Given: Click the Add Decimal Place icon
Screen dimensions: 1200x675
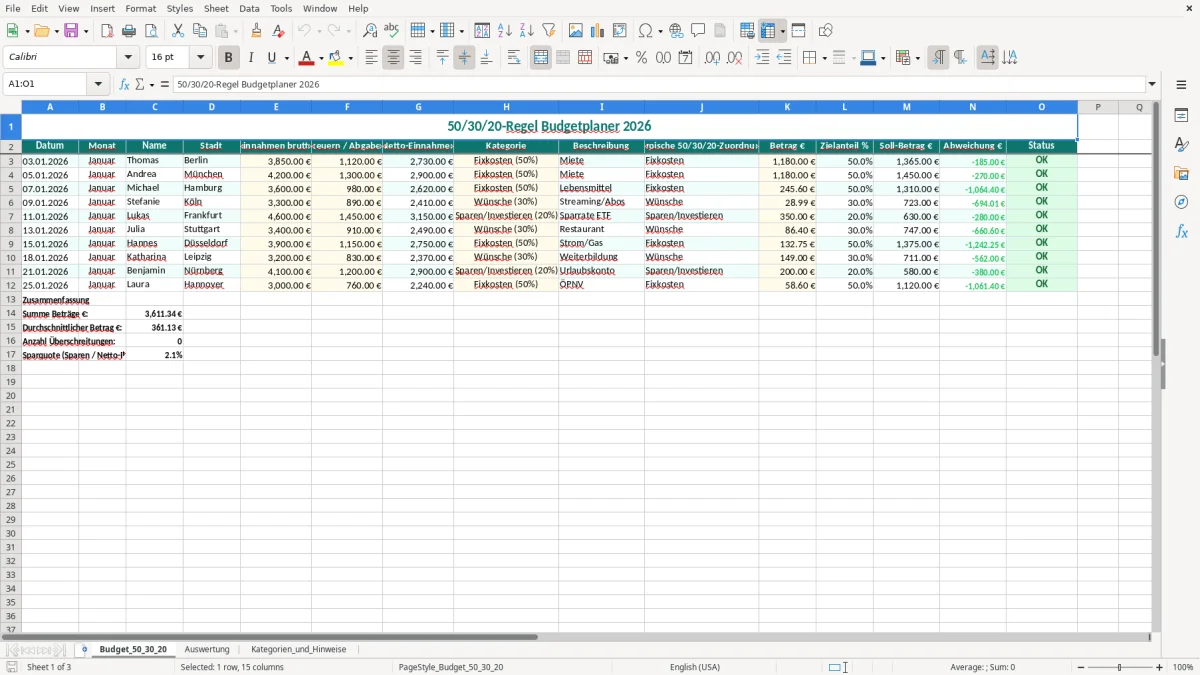Looking at the screenshot, I should click(x=713, y=58).
